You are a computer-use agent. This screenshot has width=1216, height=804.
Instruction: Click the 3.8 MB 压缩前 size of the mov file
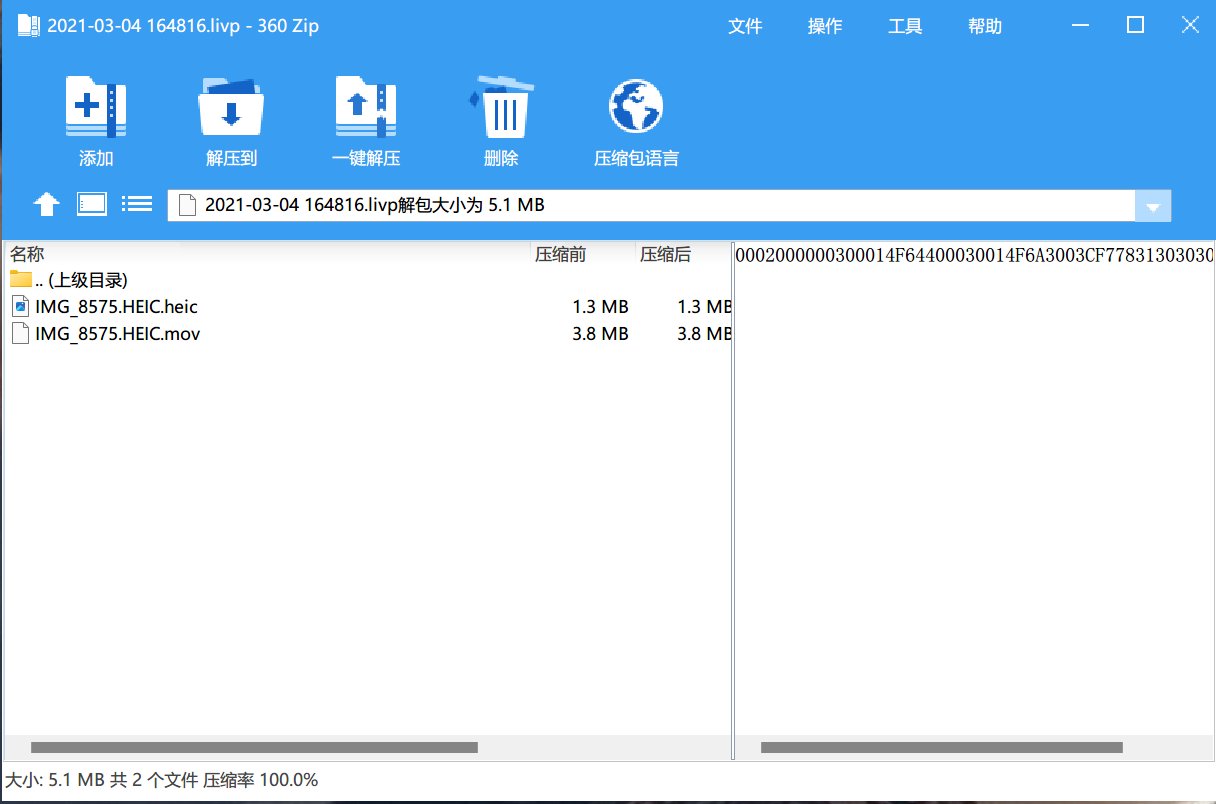coord(600,334)
